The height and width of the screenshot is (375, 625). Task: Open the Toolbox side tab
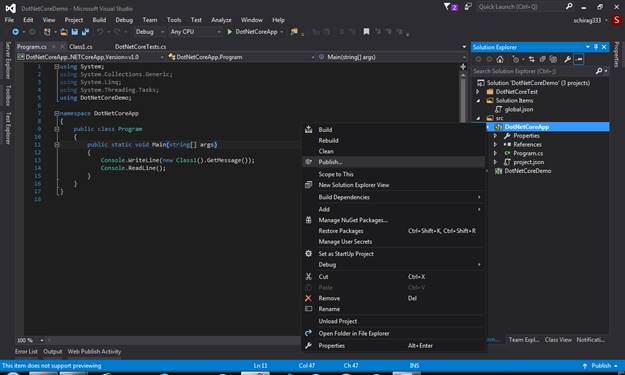(x=8, y=95)
